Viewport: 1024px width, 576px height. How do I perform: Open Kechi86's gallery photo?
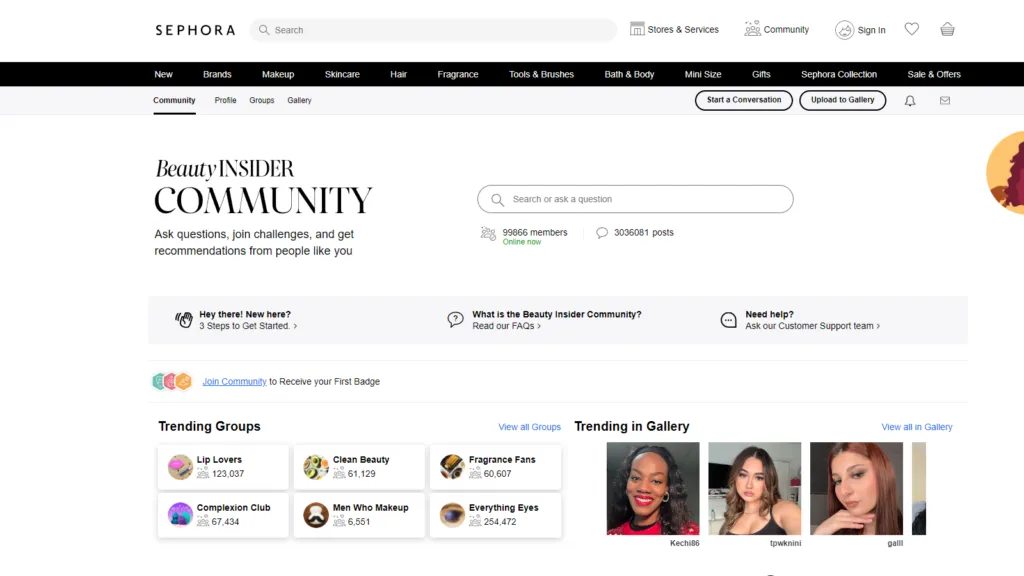[653, 488]
